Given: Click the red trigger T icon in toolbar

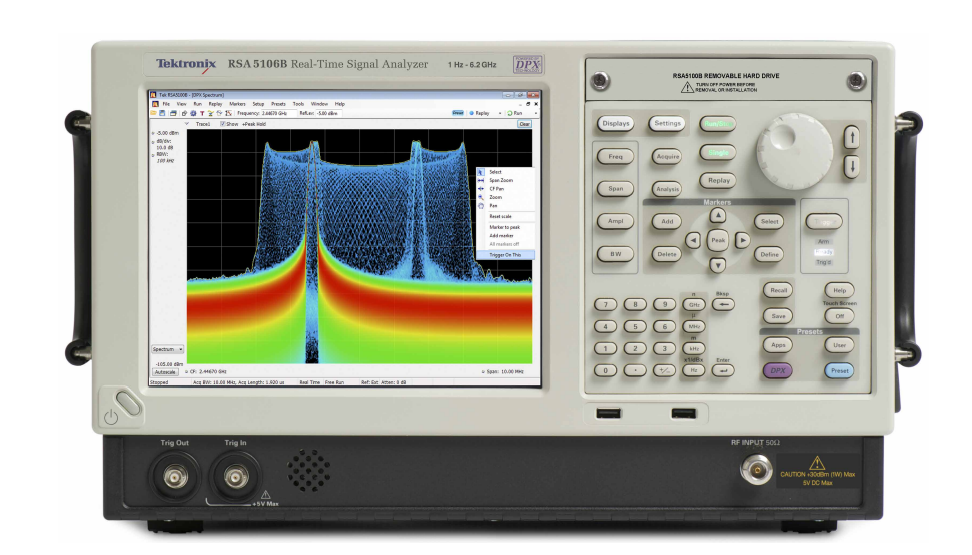Looking at the screenshot, I should pos(202,113).
